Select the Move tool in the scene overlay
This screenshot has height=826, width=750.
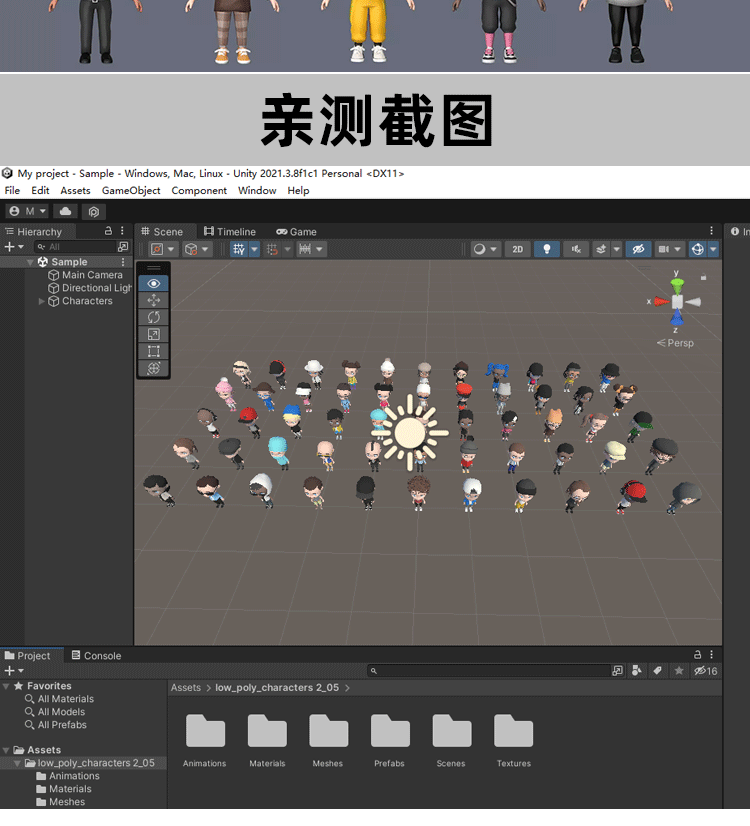point(153,300)
